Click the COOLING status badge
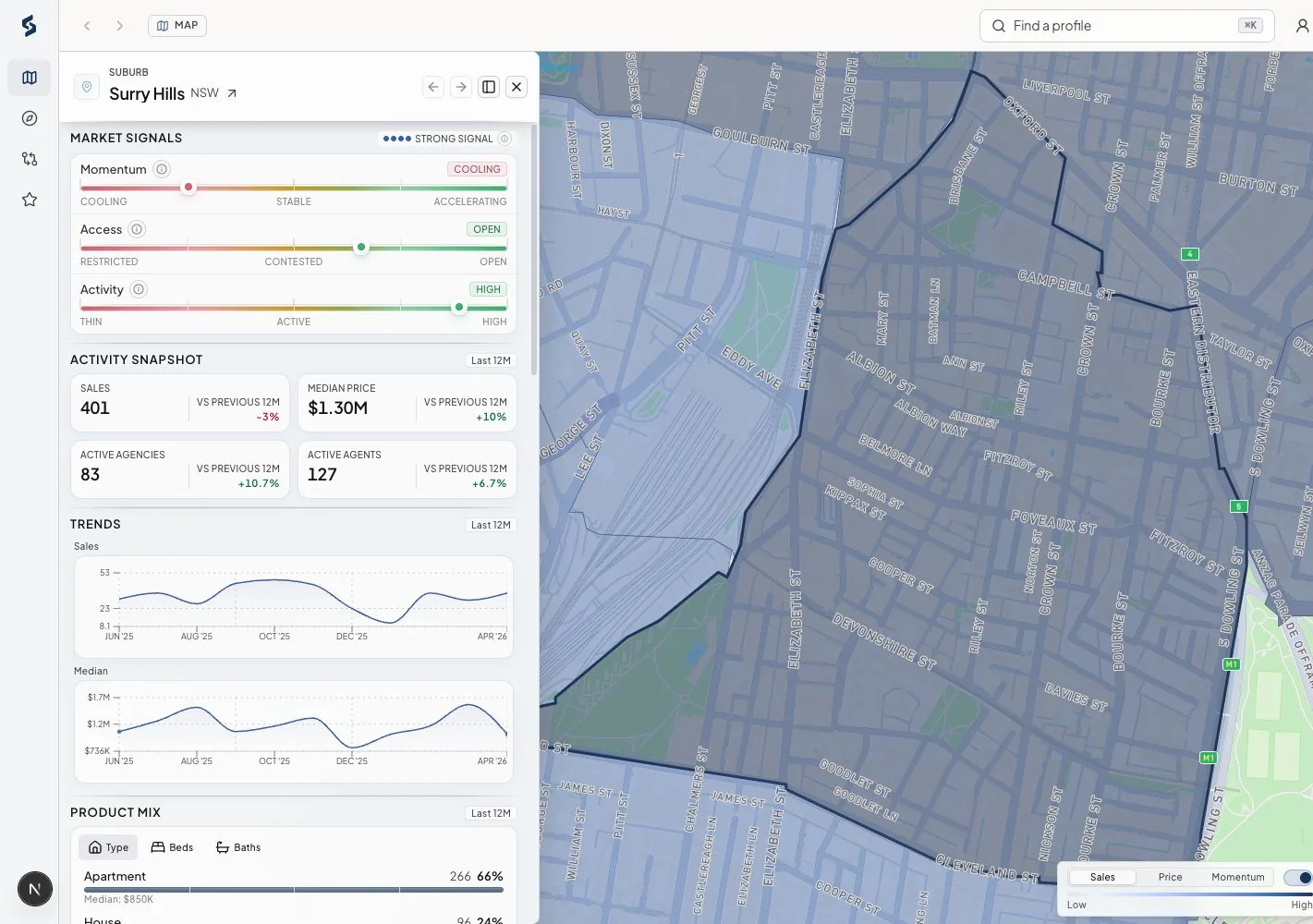1313x924 pixels. tap(477, 169)
